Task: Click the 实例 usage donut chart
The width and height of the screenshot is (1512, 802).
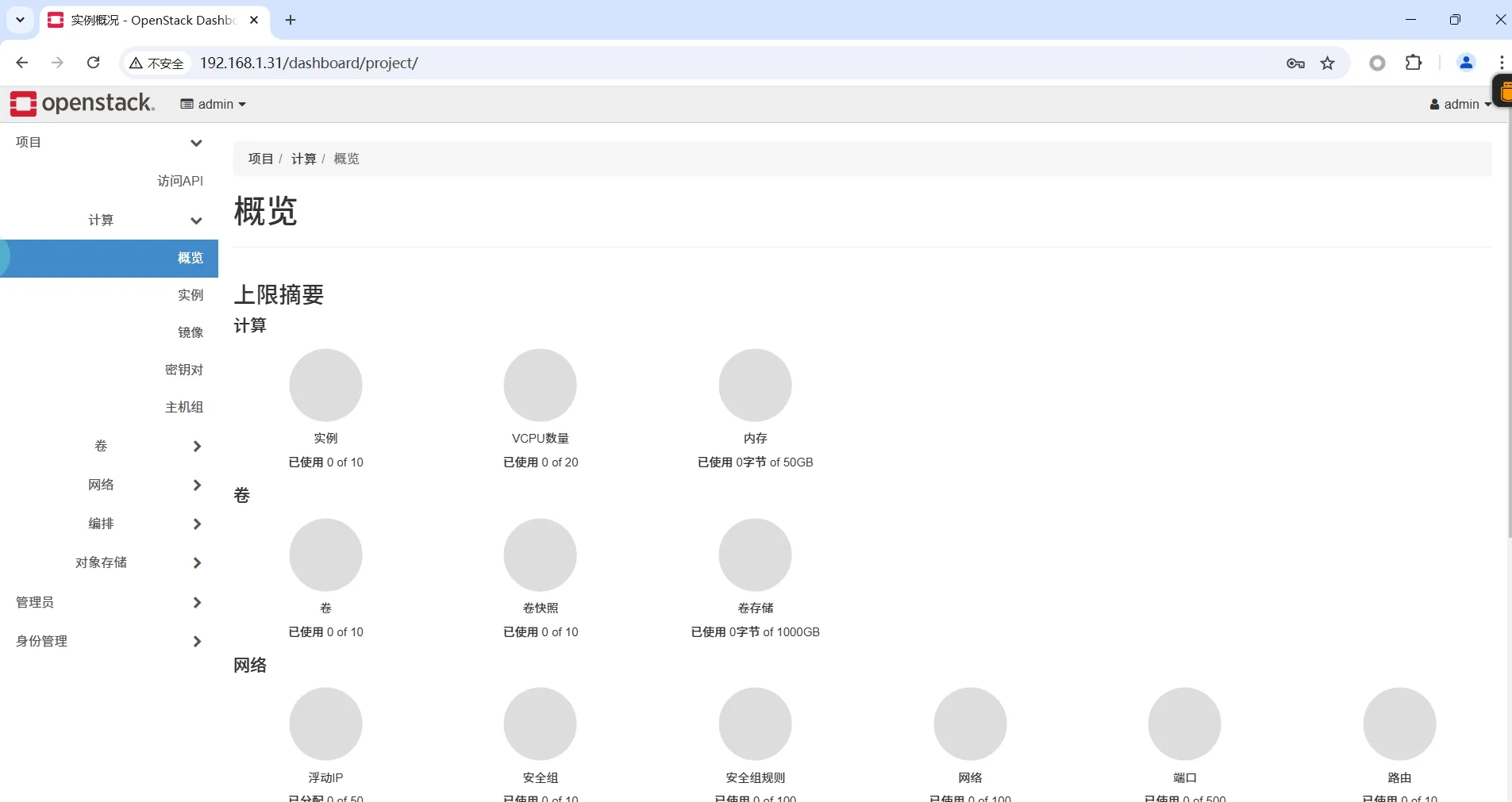Action: [x=326, y=385]
